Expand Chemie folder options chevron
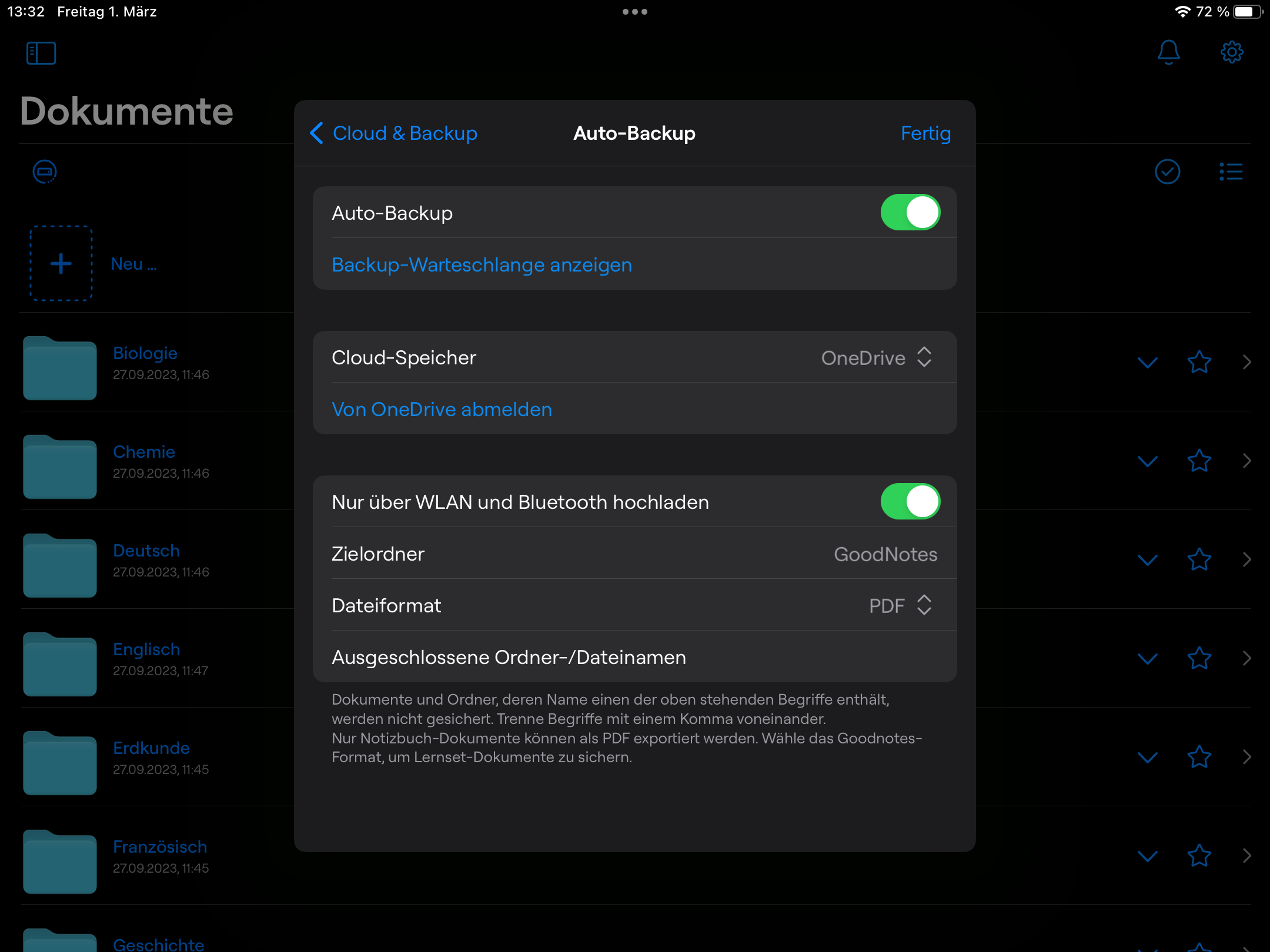Screen dimensions: 1270x952 [1147, 461]
